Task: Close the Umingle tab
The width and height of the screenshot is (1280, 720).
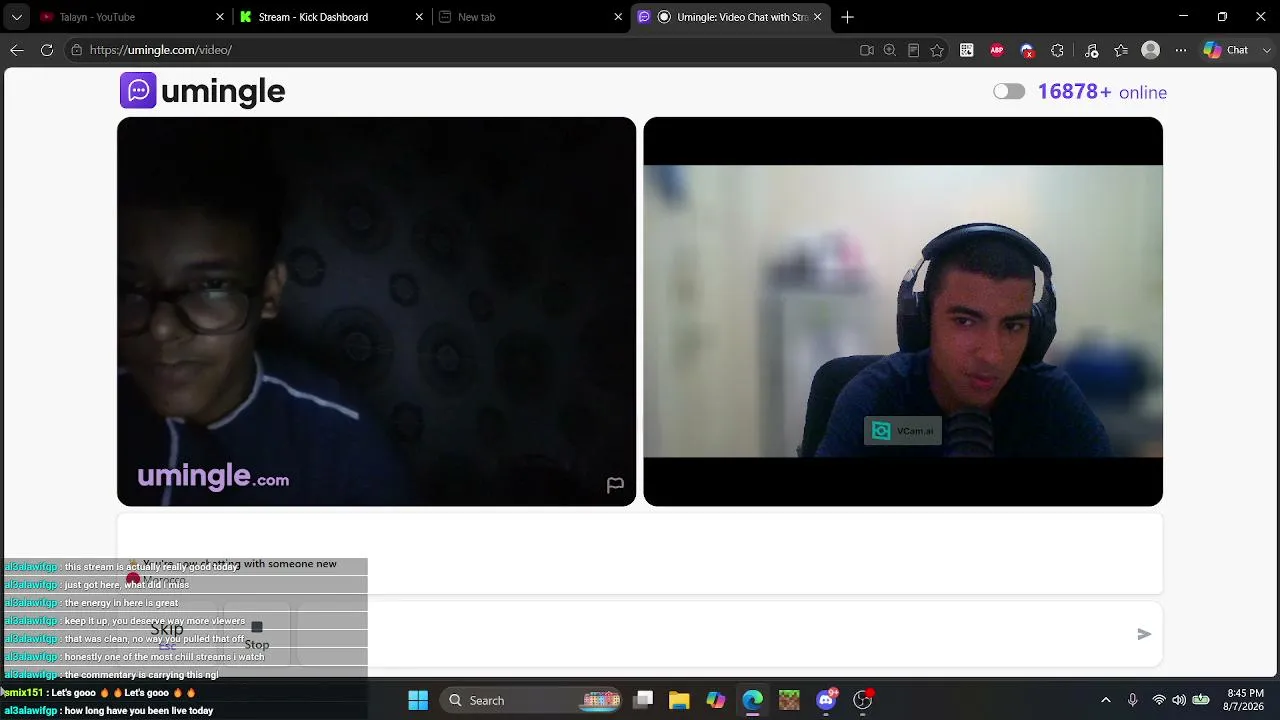Action: (x=817, y=17)
